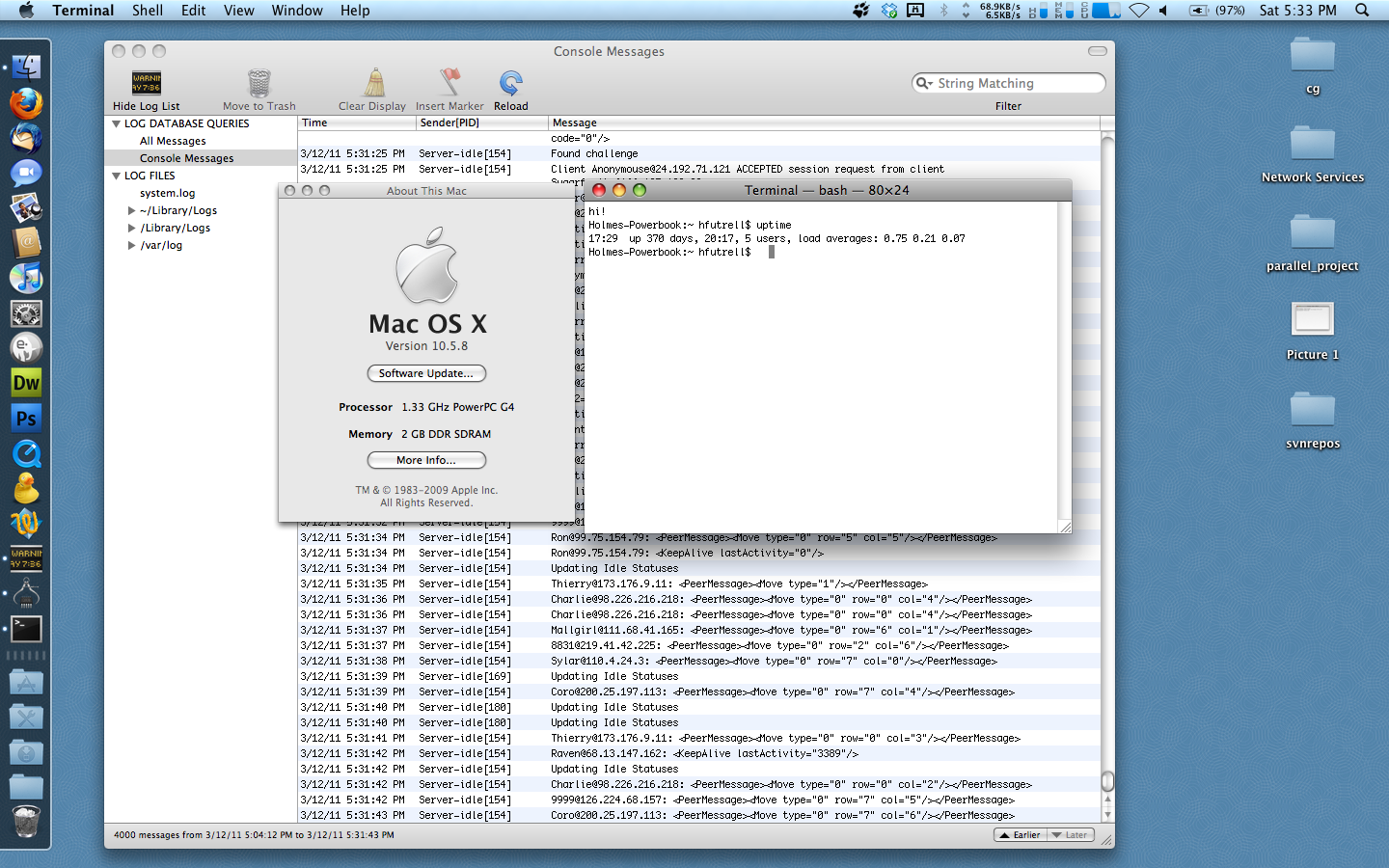The height and width of the screenshot is (868, 1389).
Task: Open System Preferences from the Dock
Action: [26, 313]
